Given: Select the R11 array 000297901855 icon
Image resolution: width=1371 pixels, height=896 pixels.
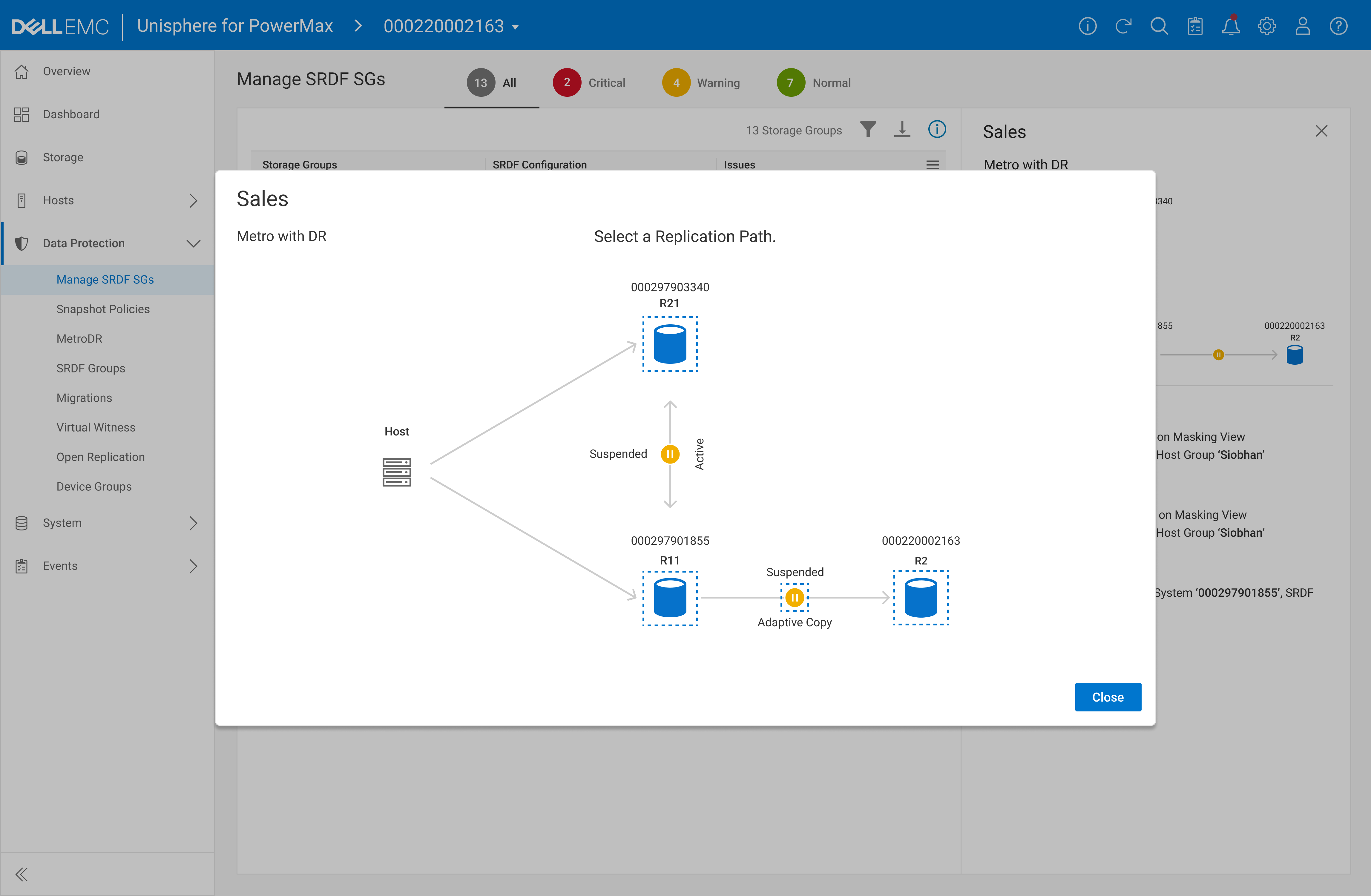Looking at the screenshot, I should [x=670, y=598].
